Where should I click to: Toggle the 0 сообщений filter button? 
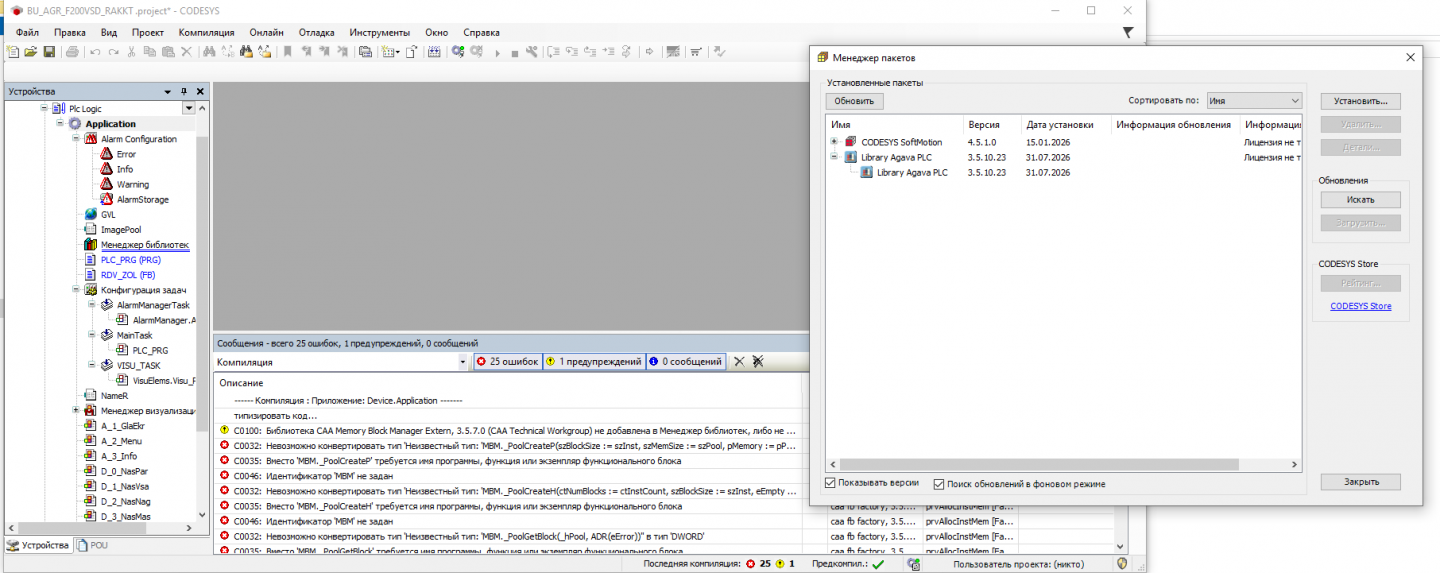click(686, 362)
